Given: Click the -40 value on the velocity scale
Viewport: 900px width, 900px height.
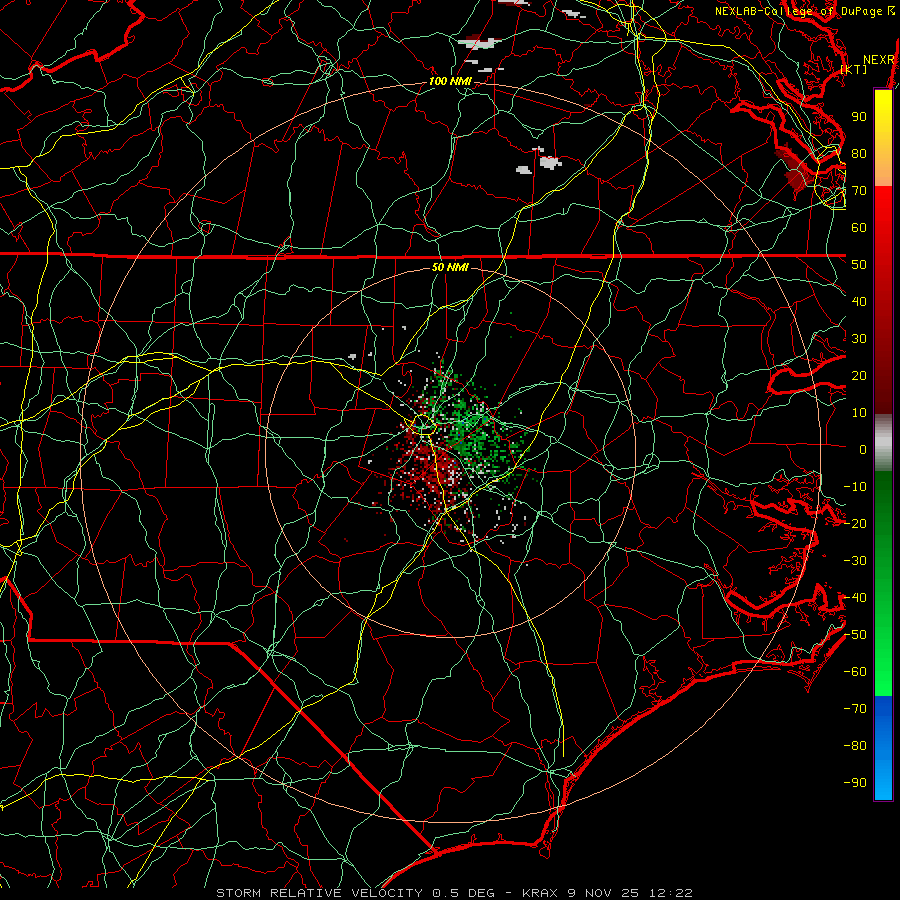Looking at the screenshot, I should [855, 598].
